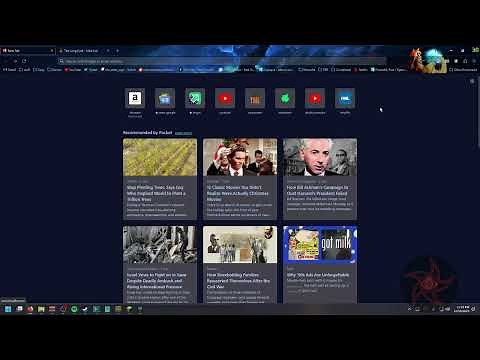Show hidden system tray icons

coord(409,309)
